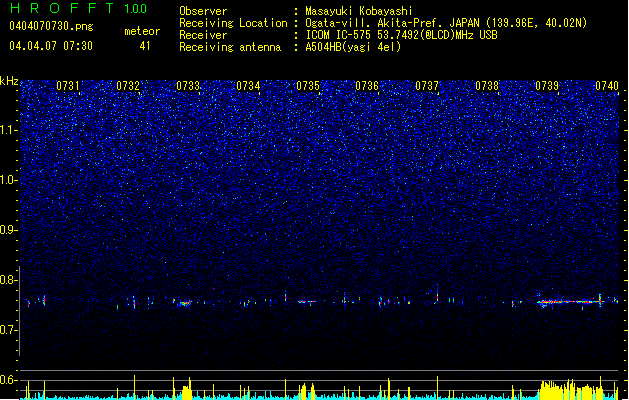
Task: Click the 'Receiving antenna' field label
Action: click(230, 47)
